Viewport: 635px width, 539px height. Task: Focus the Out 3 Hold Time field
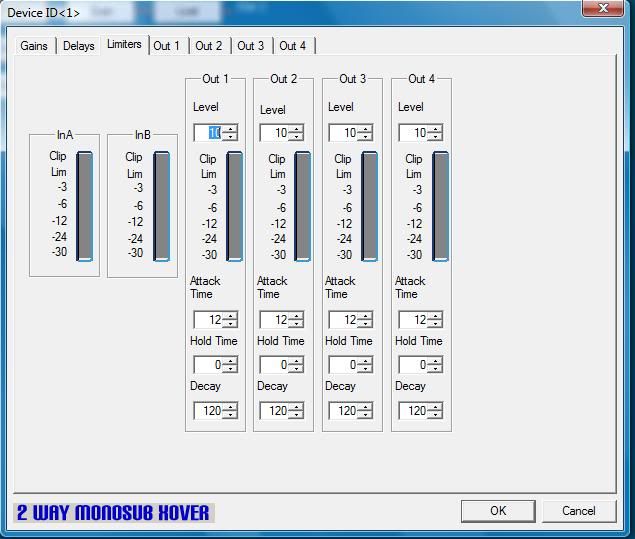343,365
